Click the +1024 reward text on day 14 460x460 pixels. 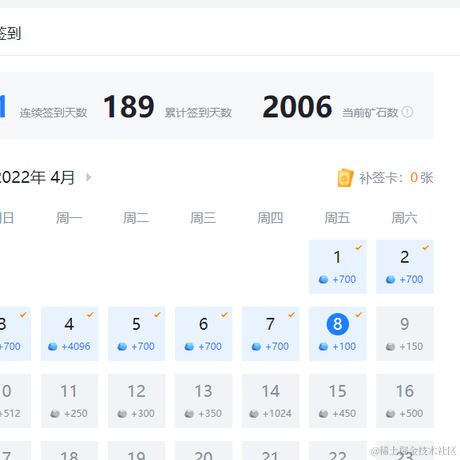(277, 413)
